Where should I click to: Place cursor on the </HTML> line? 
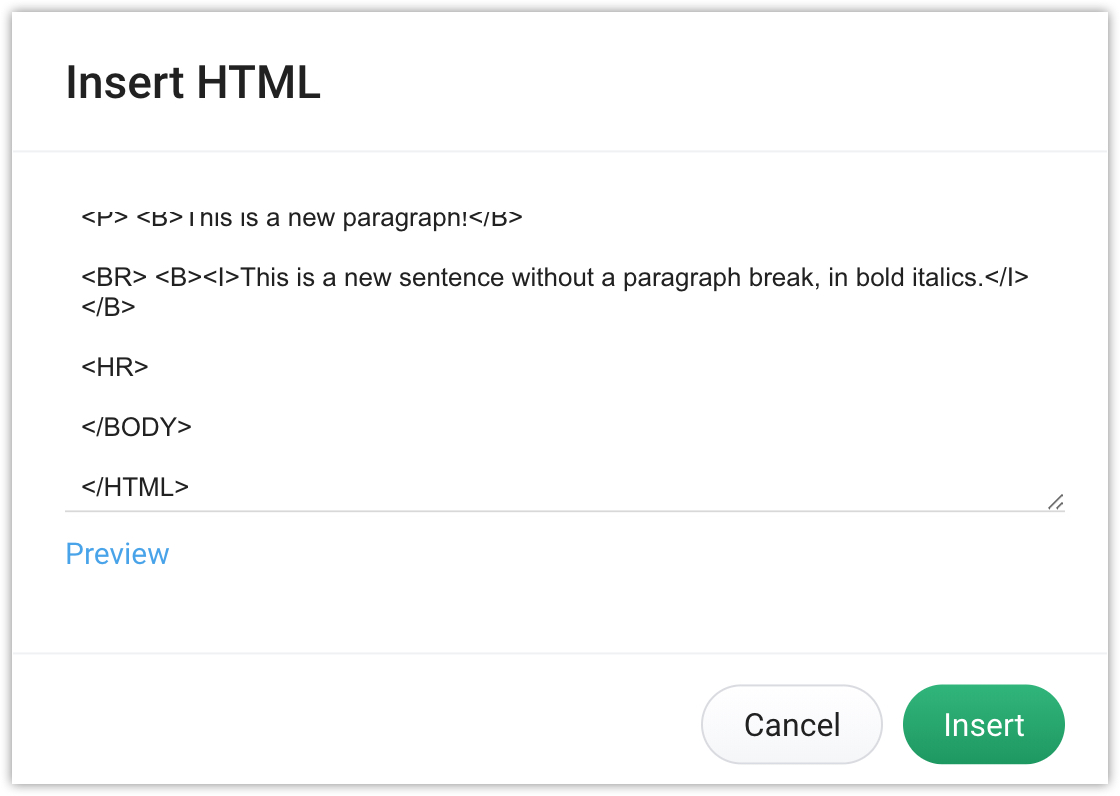134,487
